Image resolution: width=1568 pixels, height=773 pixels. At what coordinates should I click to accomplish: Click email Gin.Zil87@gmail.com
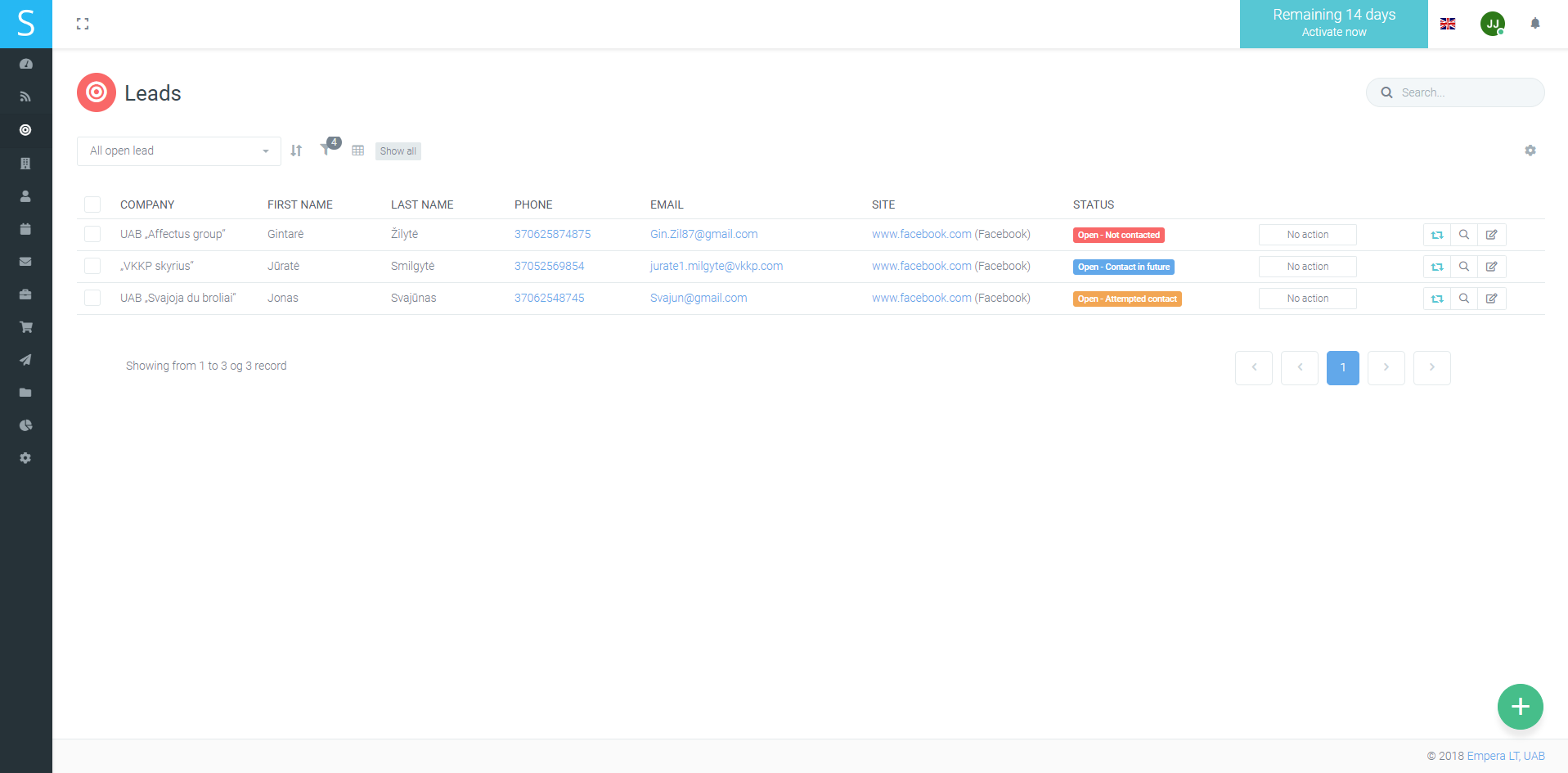[x=703, y=234]
